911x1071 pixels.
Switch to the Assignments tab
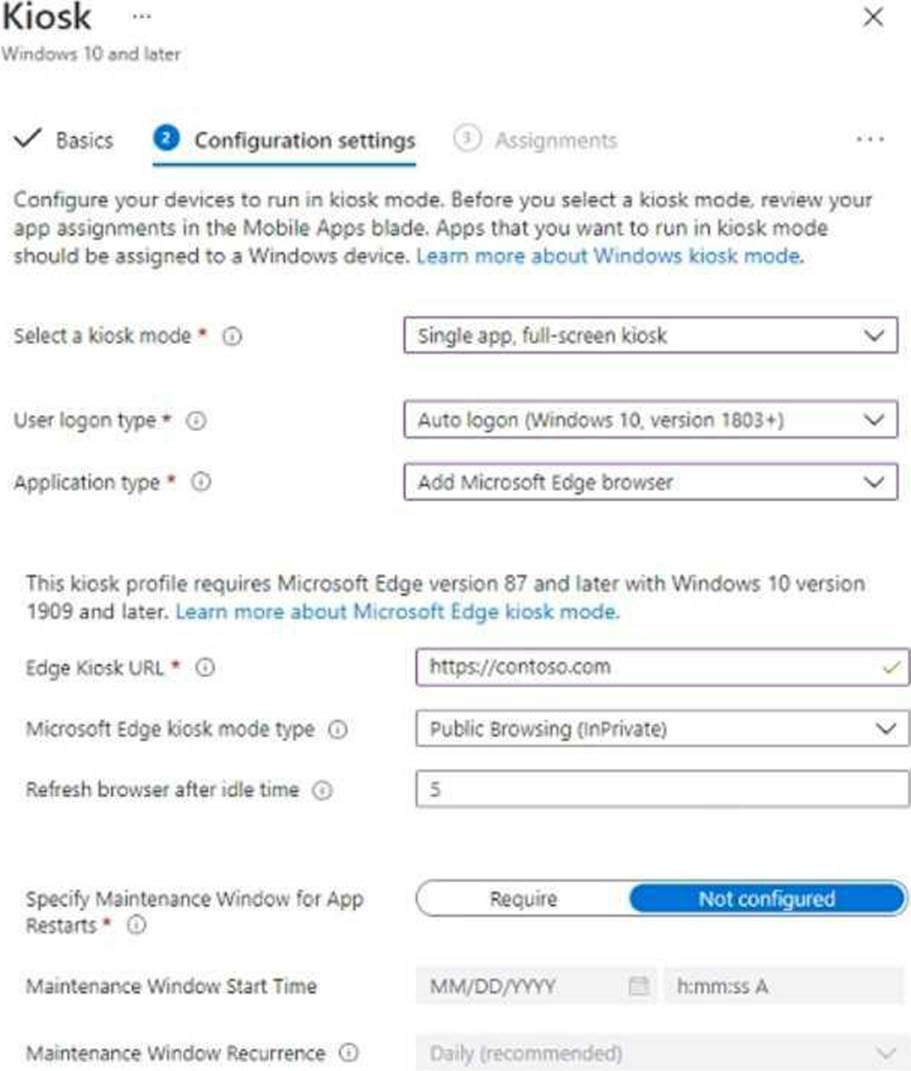point(555,140)
